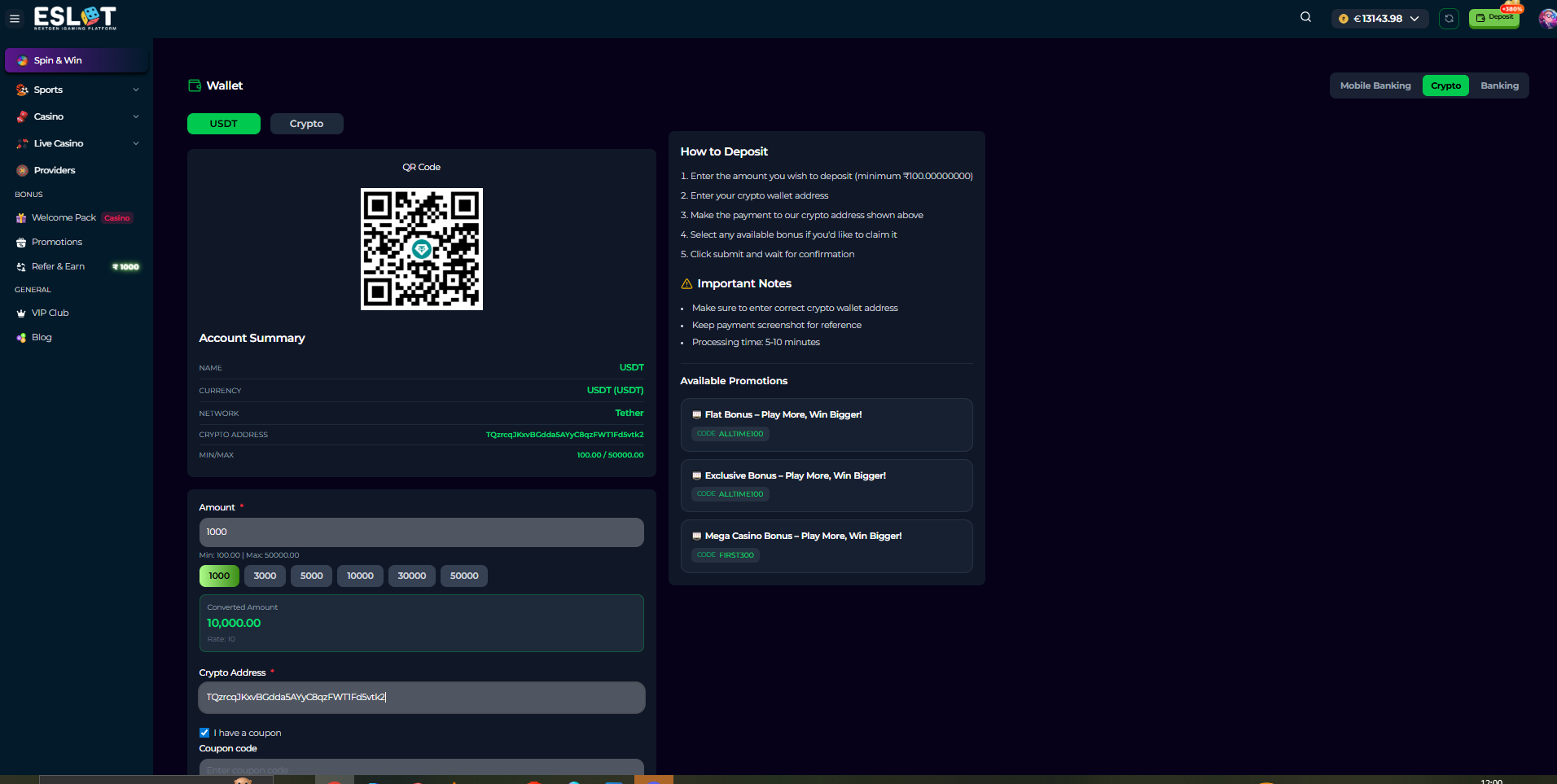The height and width of the screenshot is (784, 1557).
Task: Click the Spin & Win wheel icon
Action: tap(22, 60)
